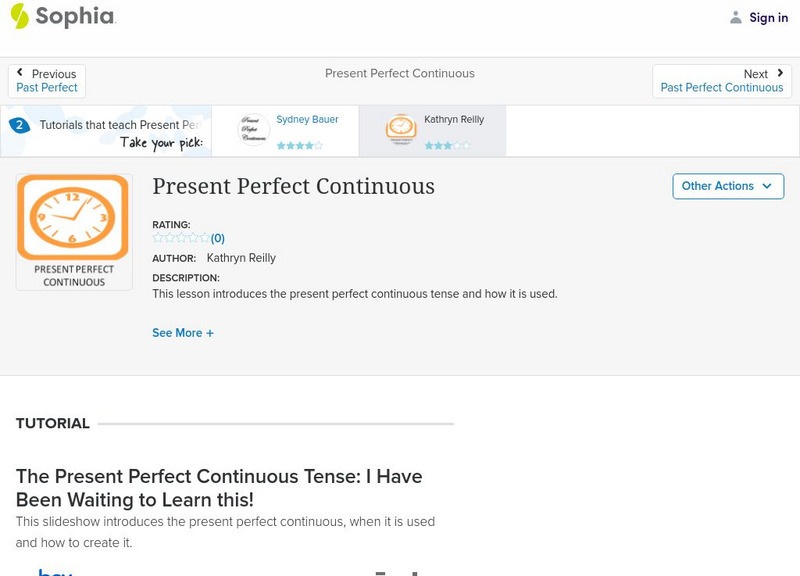
Task: Go to the Past Perfect Continuous lesson
Action: pyautogui.click(x=721, y=88)
